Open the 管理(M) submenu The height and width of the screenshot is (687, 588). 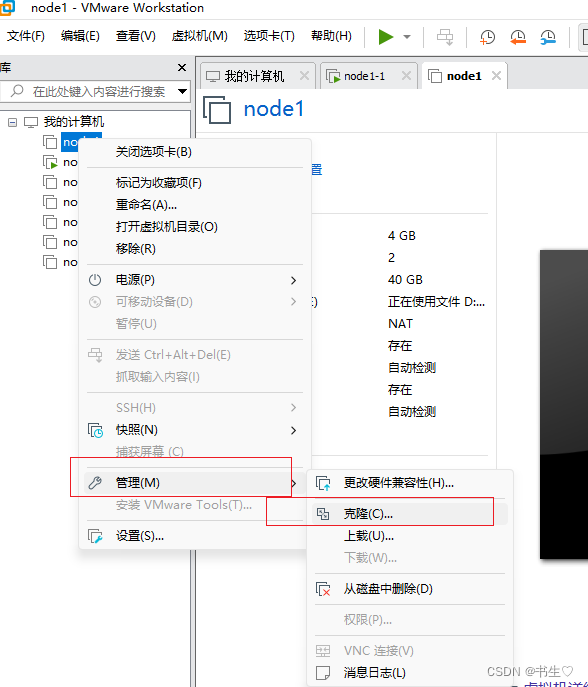(195, 483)
